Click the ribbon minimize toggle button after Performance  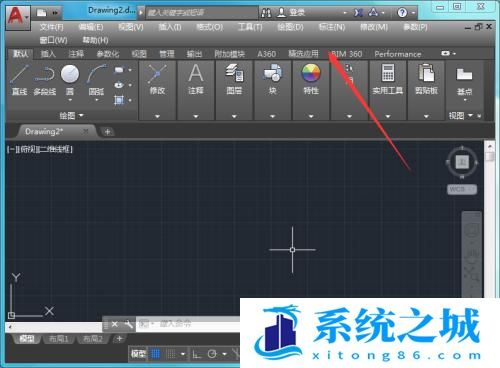445,53
